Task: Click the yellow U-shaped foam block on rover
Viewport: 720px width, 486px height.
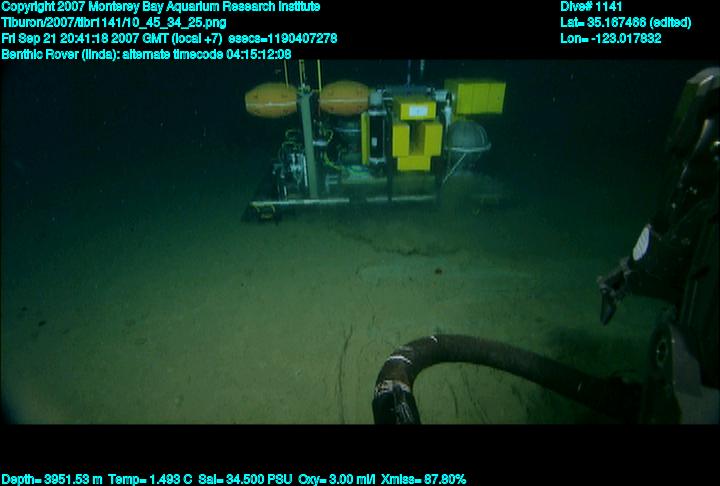Action: coord(417,145)
